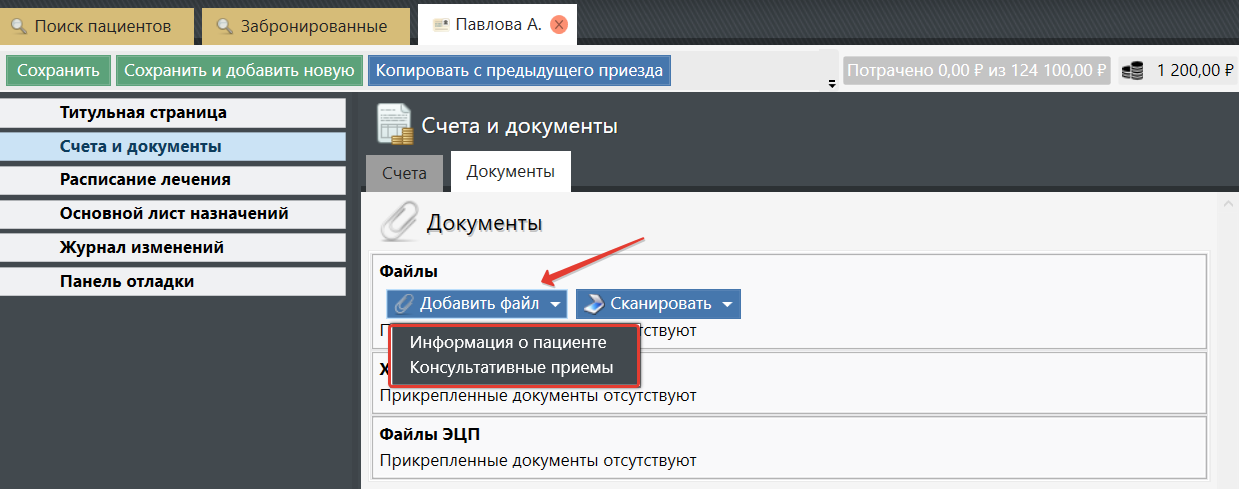
Task: Choose Информация о пациенте from the menu
Action: [508, 342]
